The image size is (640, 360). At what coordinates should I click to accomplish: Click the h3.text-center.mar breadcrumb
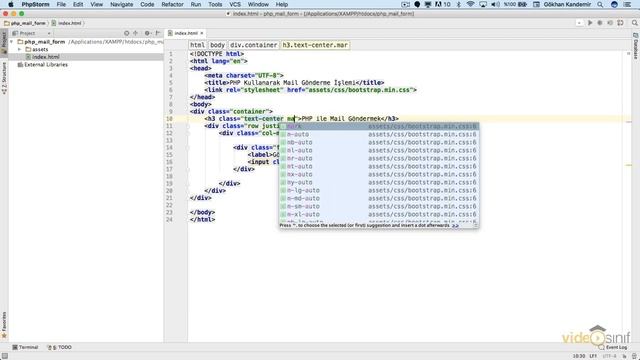[315, 45]
